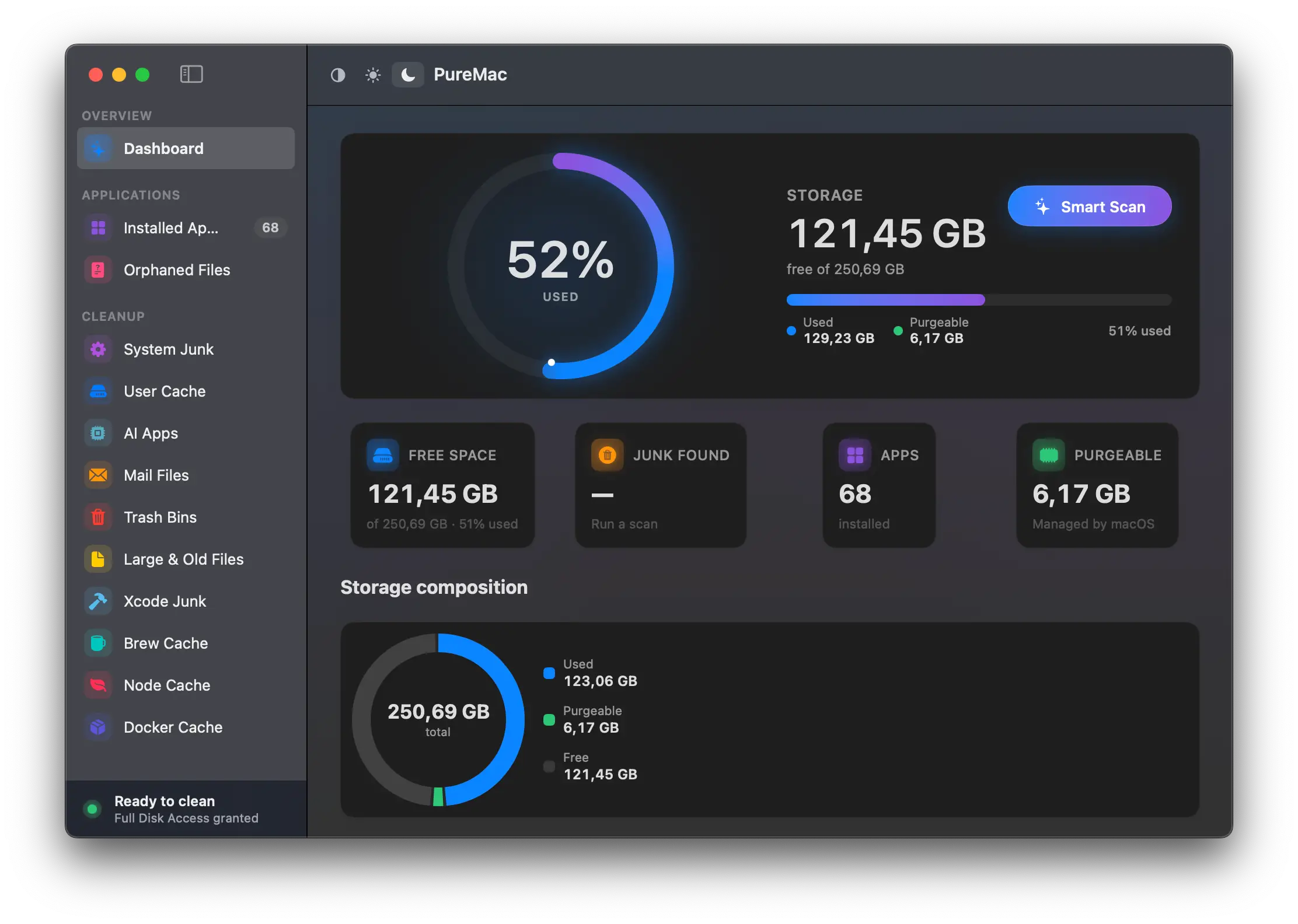The width and height of the screenshot is (1298, 924).
Task: Select Node Cache in sidebar
Action: [186, 685]
